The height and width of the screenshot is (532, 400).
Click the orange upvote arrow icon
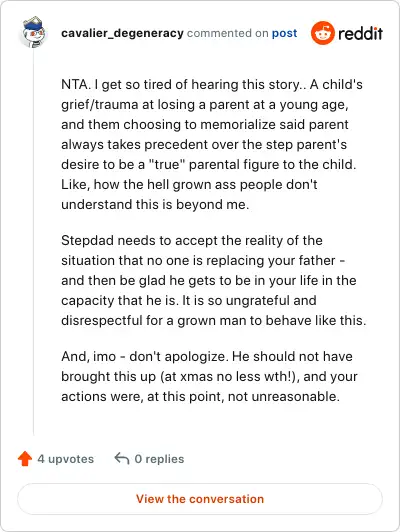(25, 459)
